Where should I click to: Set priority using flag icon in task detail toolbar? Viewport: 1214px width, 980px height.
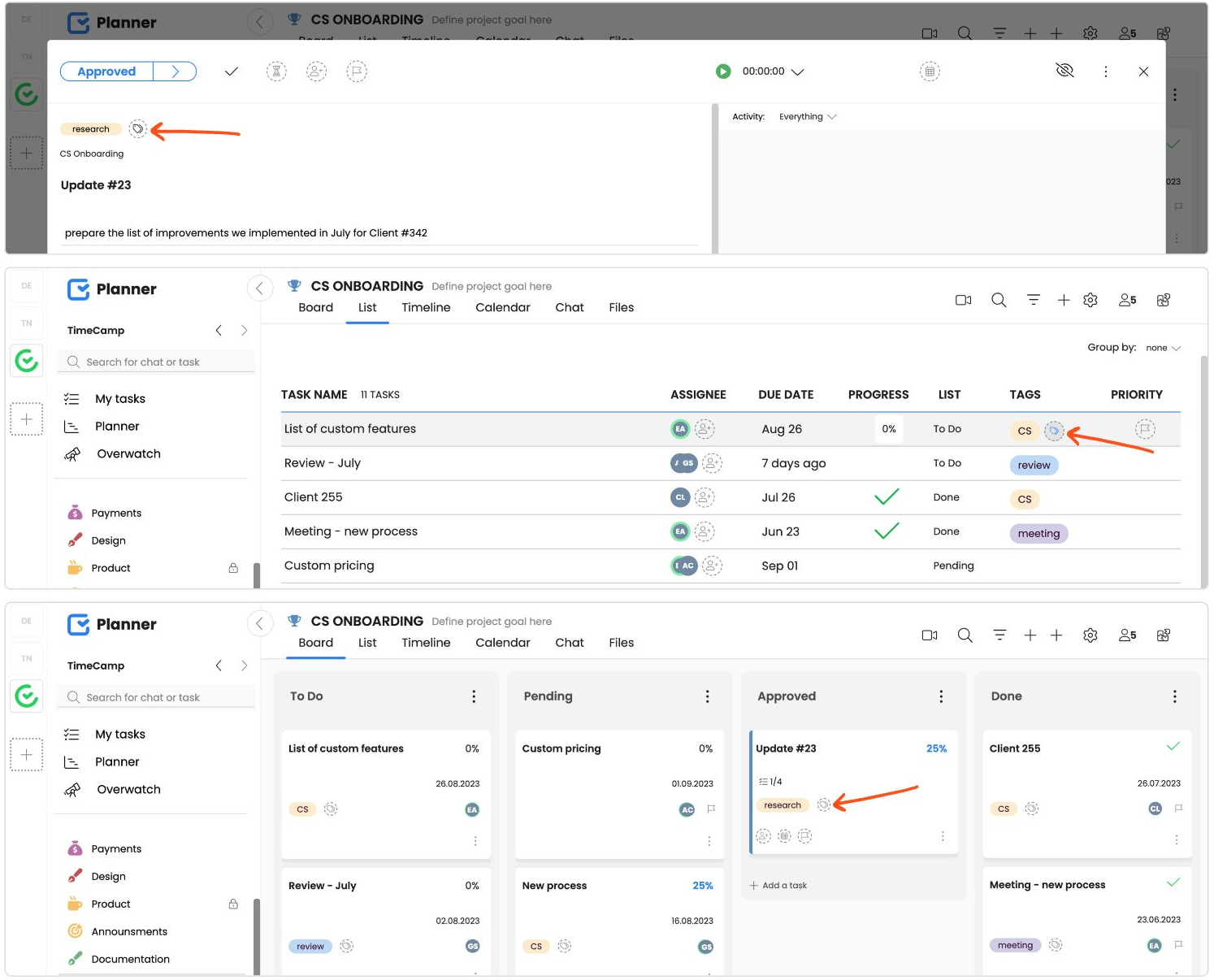point(356,72)
